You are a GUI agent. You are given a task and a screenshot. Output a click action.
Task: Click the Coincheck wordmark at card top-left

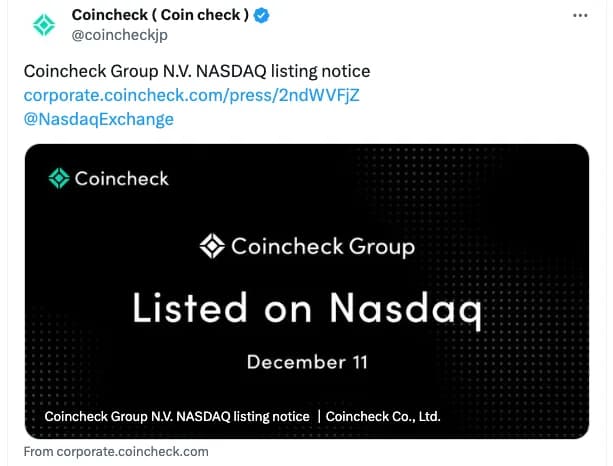pos(122,179)
